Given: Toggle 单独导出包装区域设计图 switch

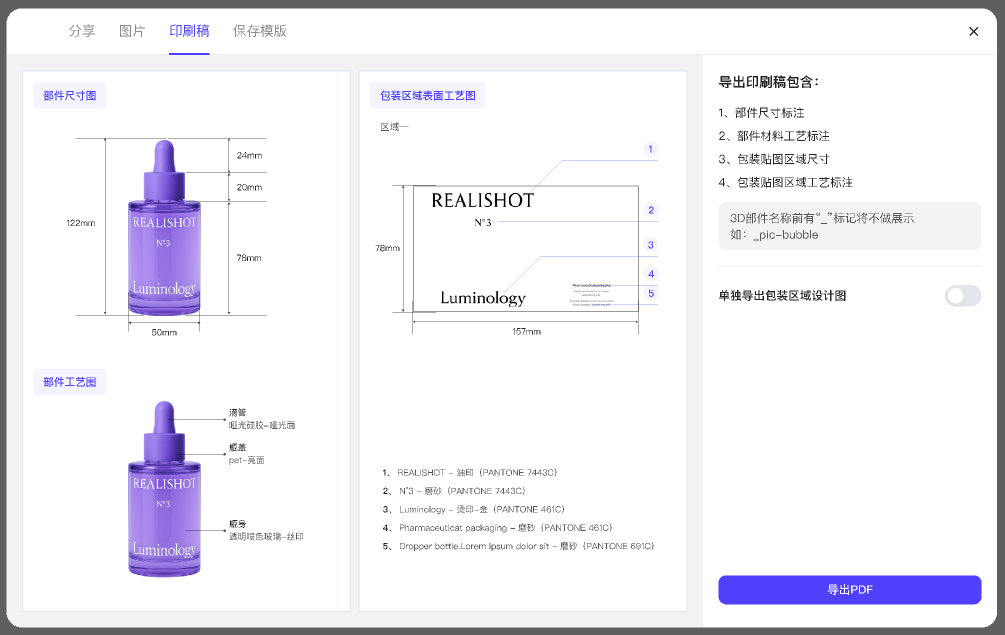Looking at the screenshot, I should click(963, 296).
